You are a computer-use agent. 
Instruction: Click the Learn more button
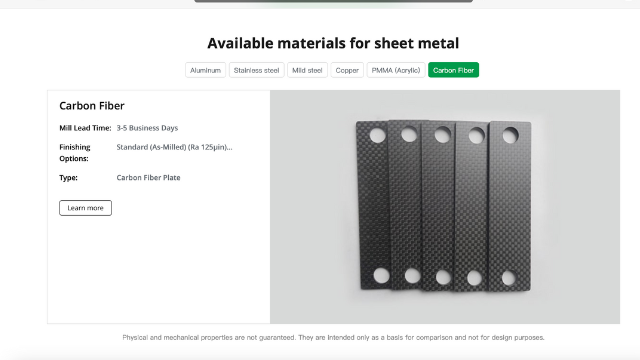click(x=85, y=208)
